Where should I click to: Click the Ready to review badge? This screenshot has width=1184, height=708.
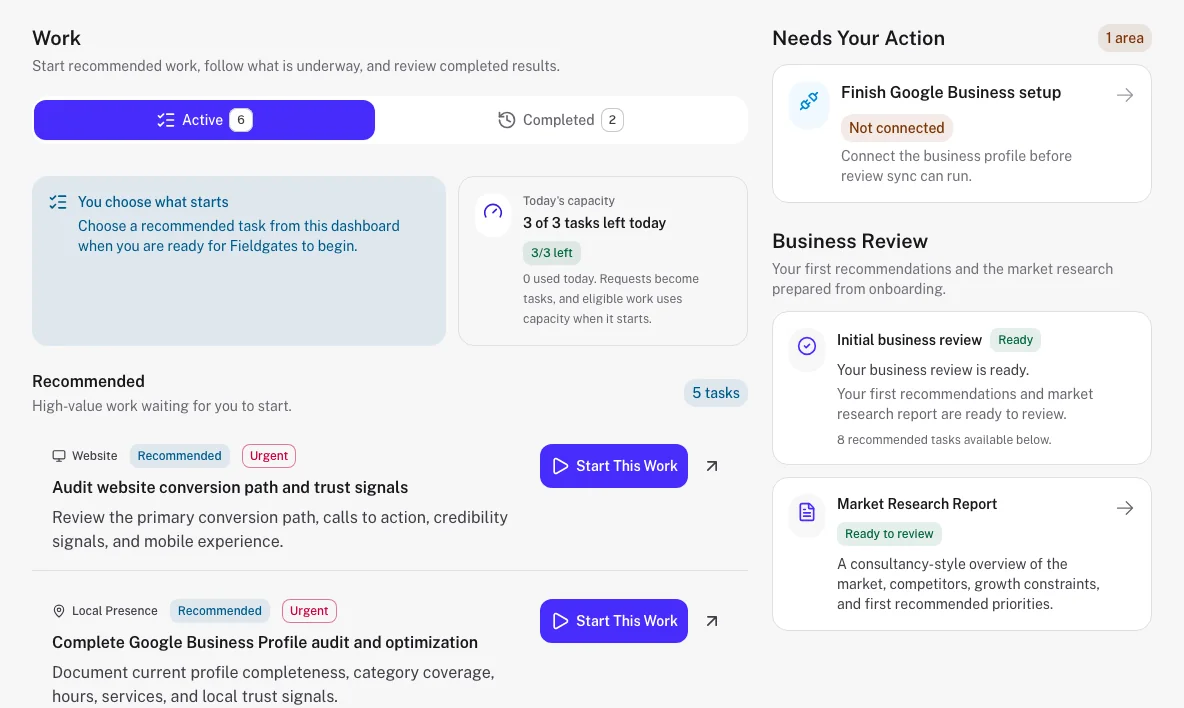tap(889, 534)
